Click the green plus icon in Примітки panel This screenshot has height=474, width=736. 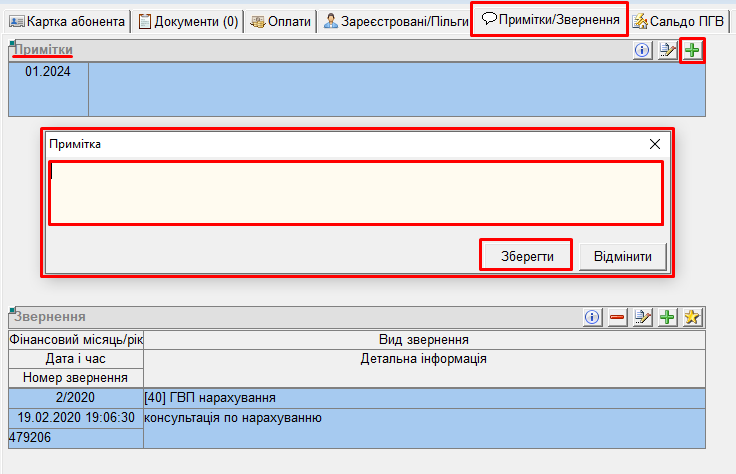692,50
